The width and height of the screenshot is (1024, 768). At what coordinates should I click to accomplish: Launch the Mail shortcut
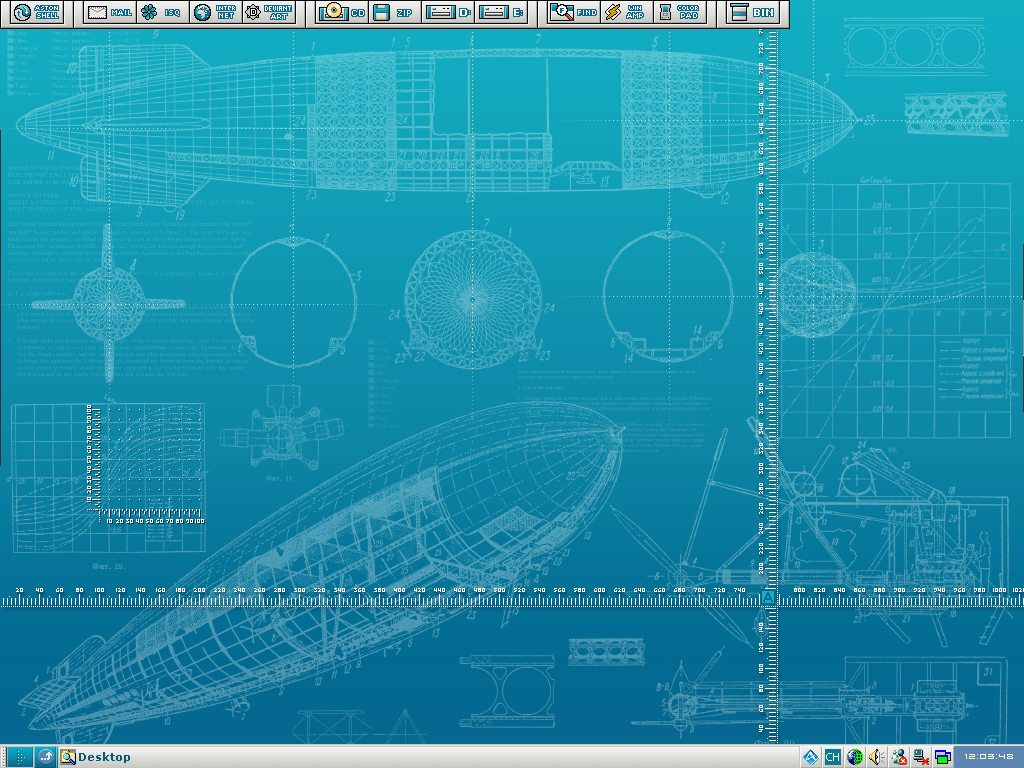(110, 13)
